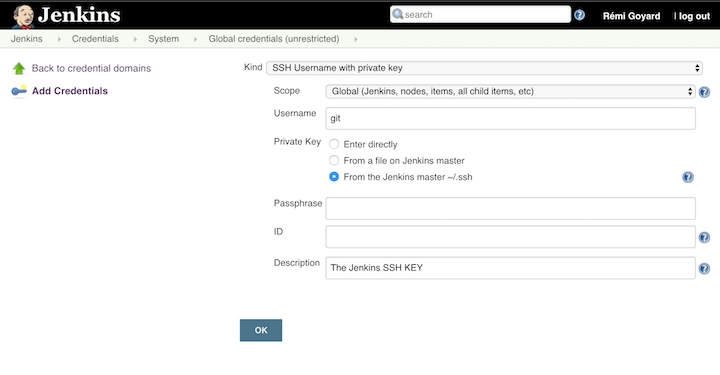This screenshot has height=375, width=720.
Task: Open the Scope dropdown
Action: pos(510,91)
